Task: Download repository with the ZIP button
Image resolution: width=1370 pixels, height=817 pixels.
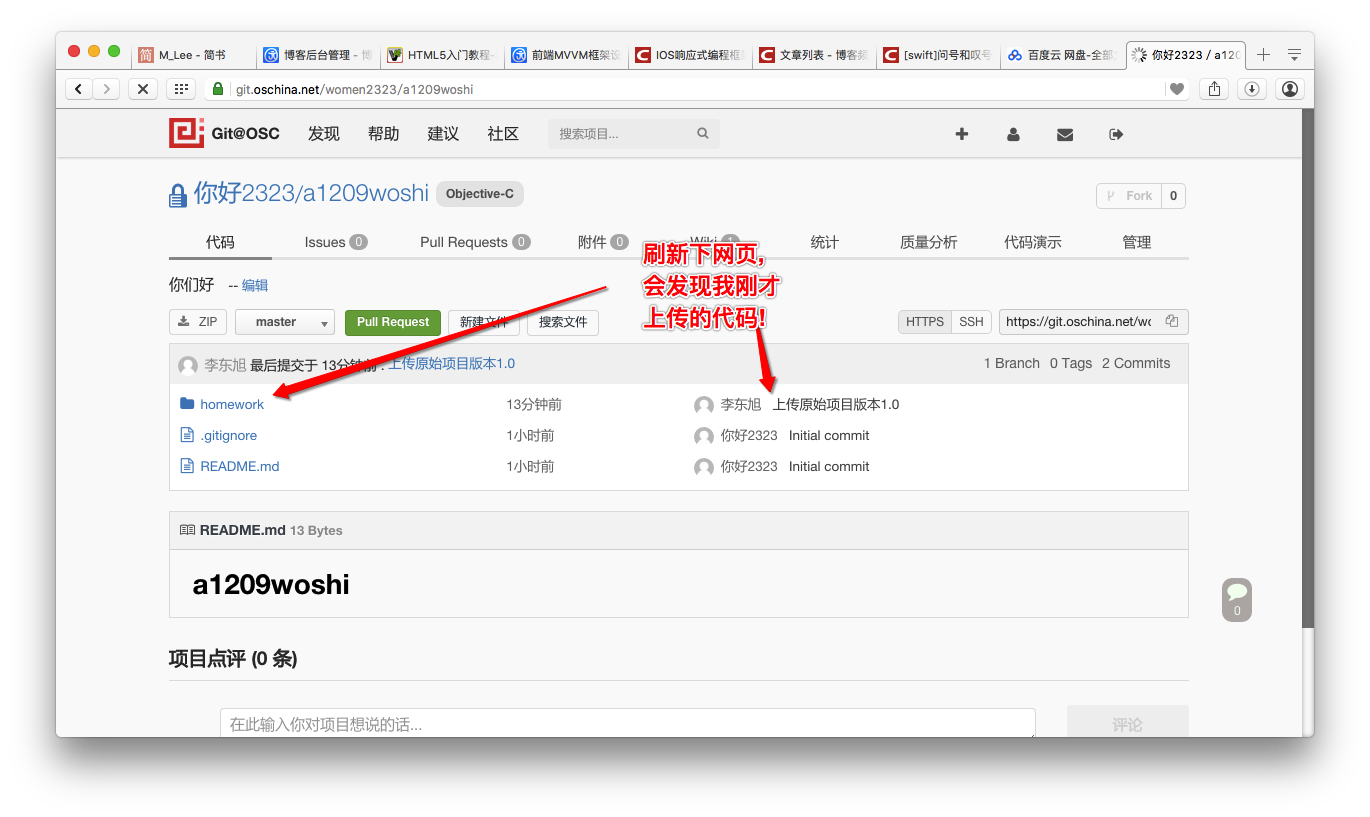Action: pyautogui.click(x=198, y=322)
